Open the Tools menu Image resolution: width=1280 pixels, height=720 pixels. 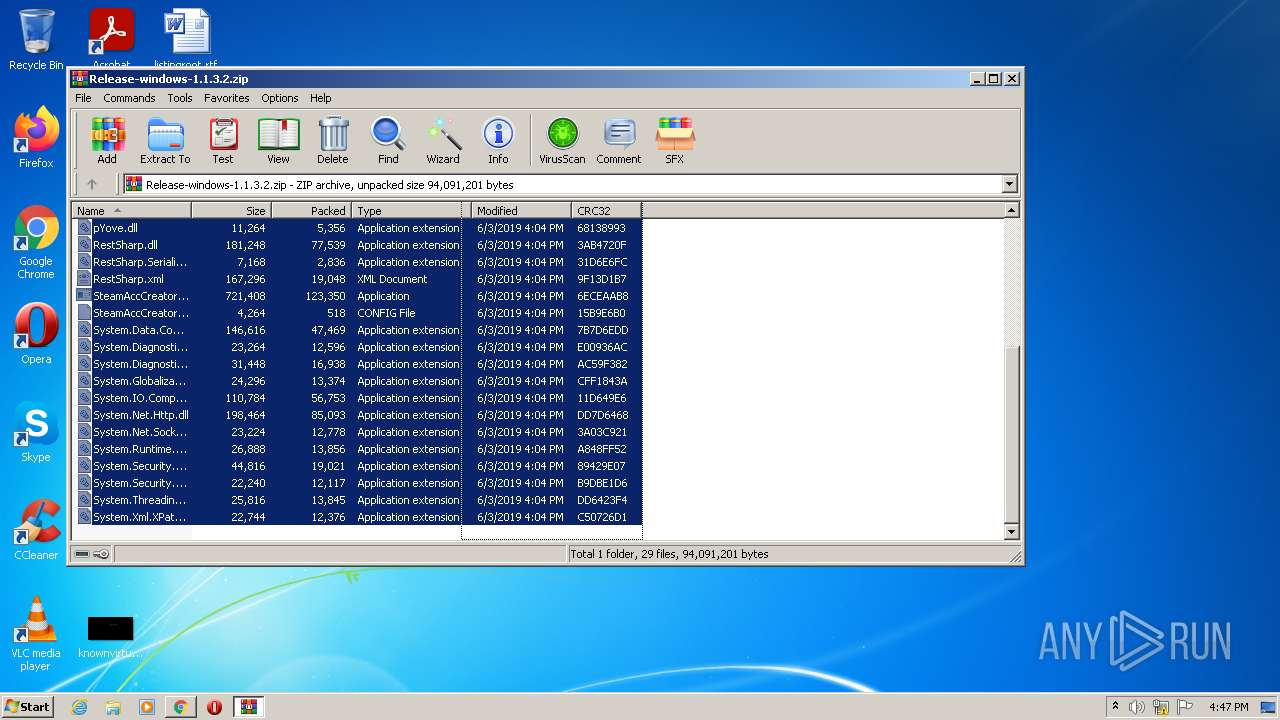180,98
